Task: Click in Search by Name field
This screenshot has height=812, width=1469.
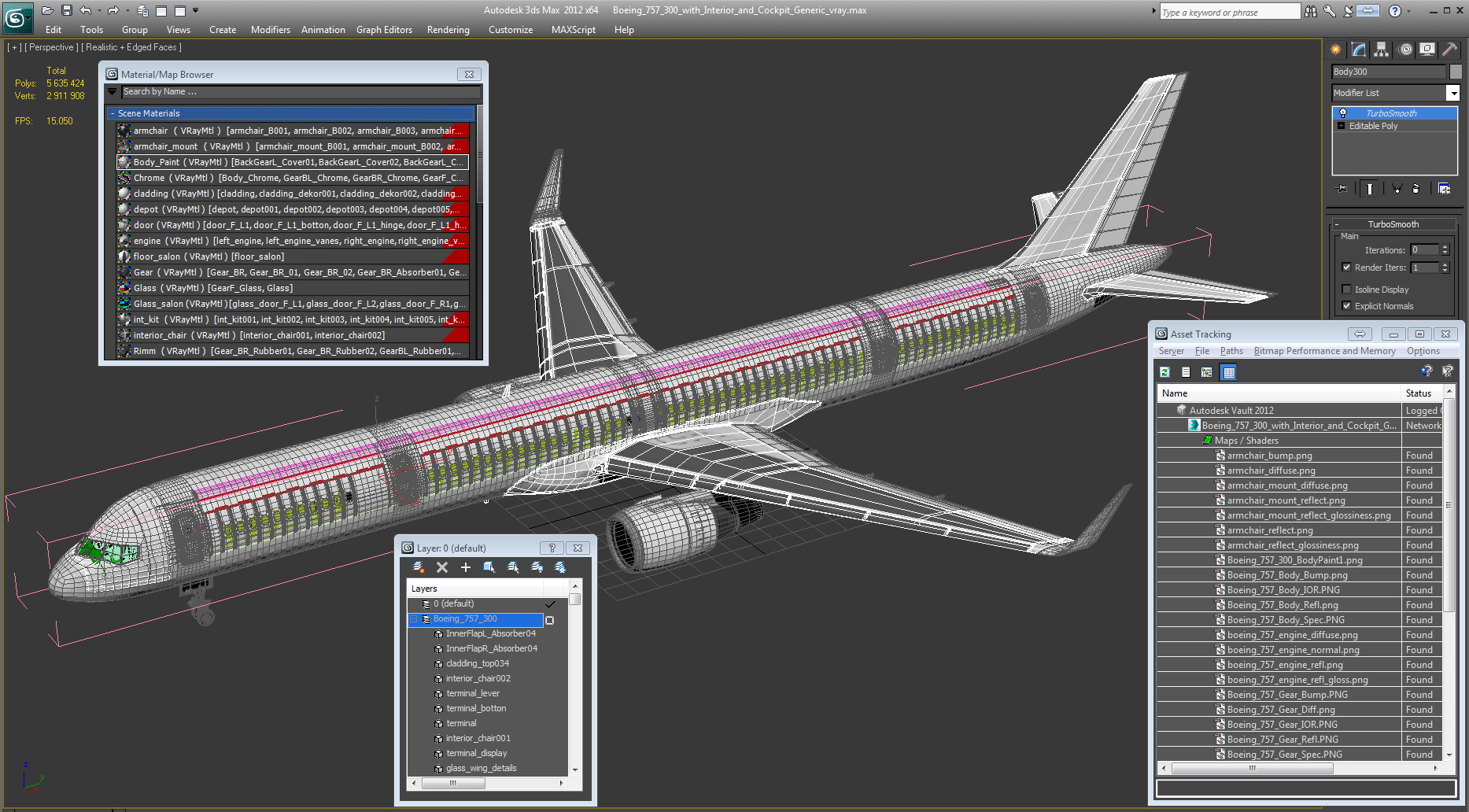Action: pos(301,92)
